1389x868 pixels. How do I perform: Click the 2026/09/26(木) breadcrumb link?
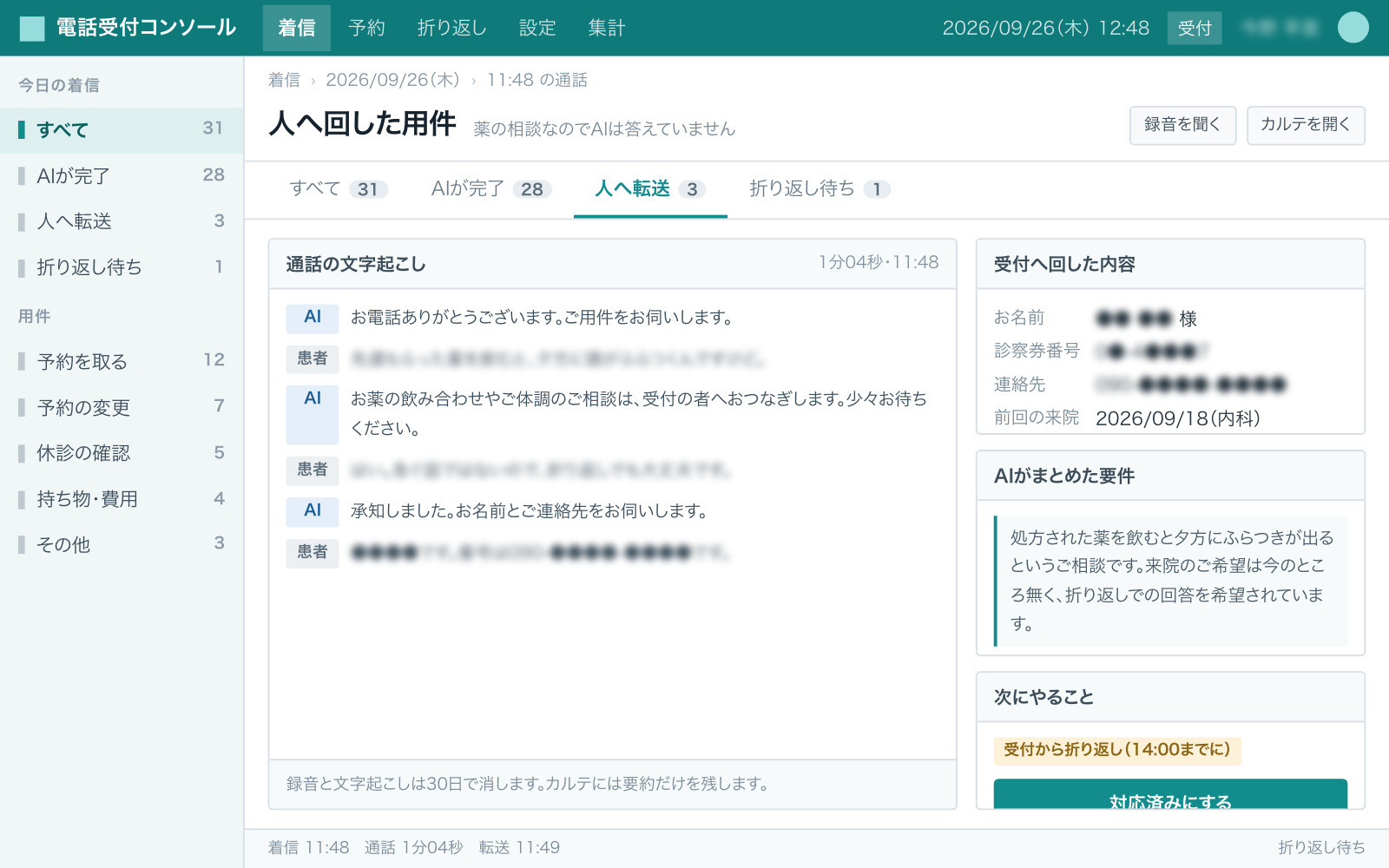(392, 80)
